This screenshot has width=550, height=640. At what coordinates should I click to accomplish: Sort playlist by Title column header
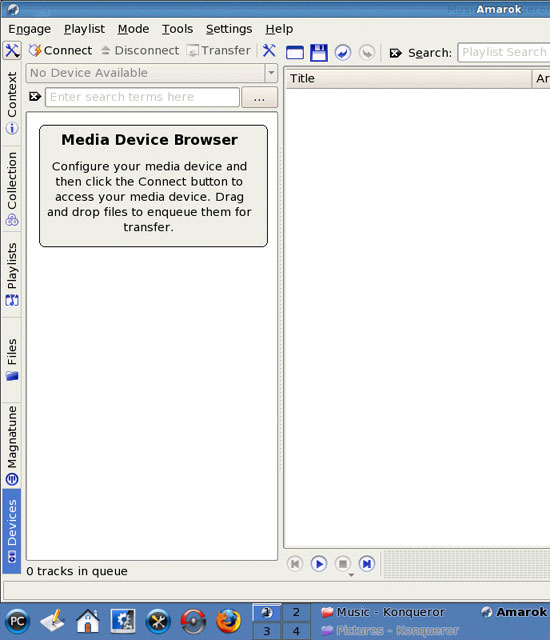tap(408, 78)
